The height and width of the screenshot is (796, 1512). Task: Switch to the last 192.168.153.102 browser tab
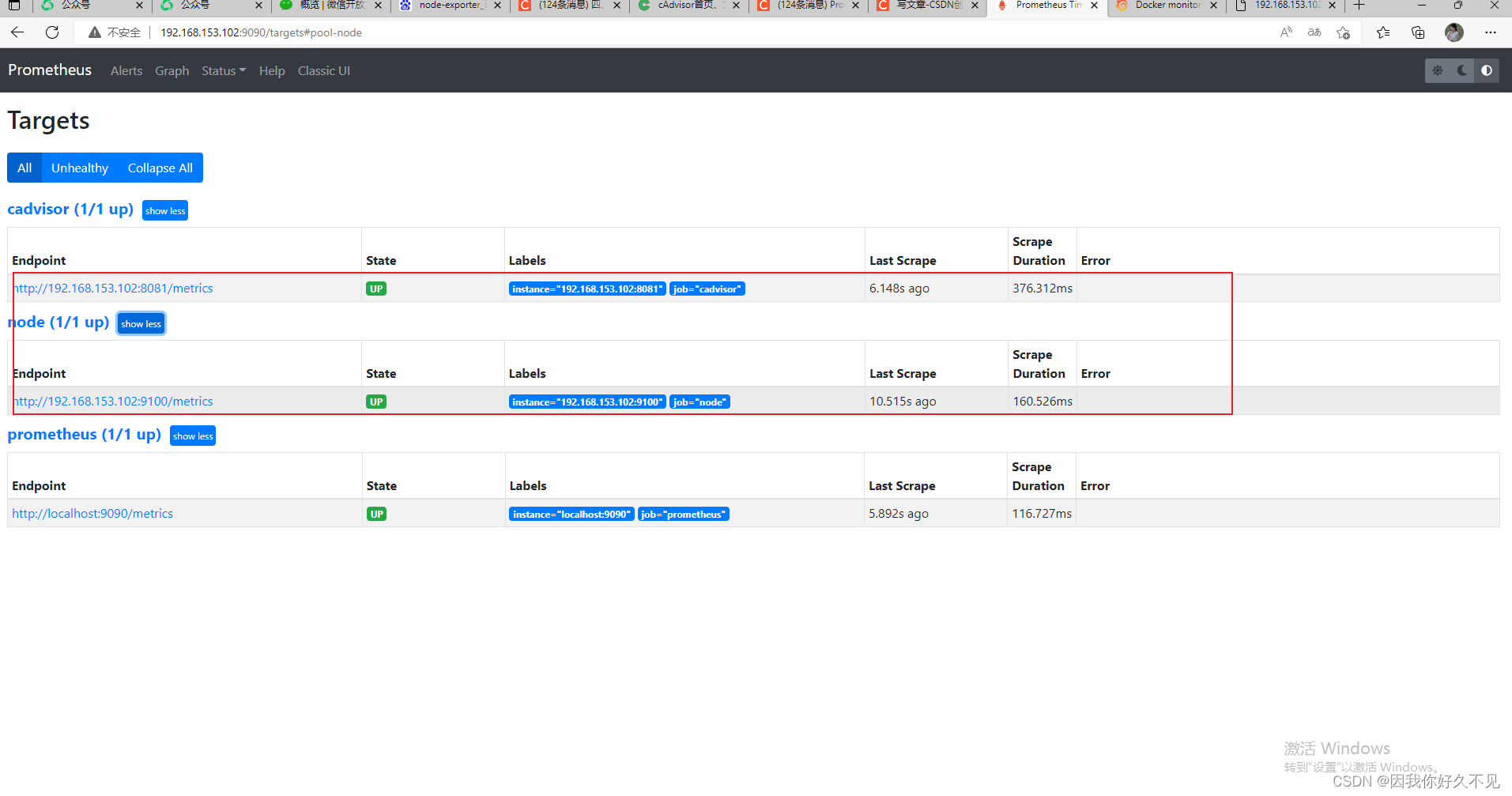[x=1286, y=6]
